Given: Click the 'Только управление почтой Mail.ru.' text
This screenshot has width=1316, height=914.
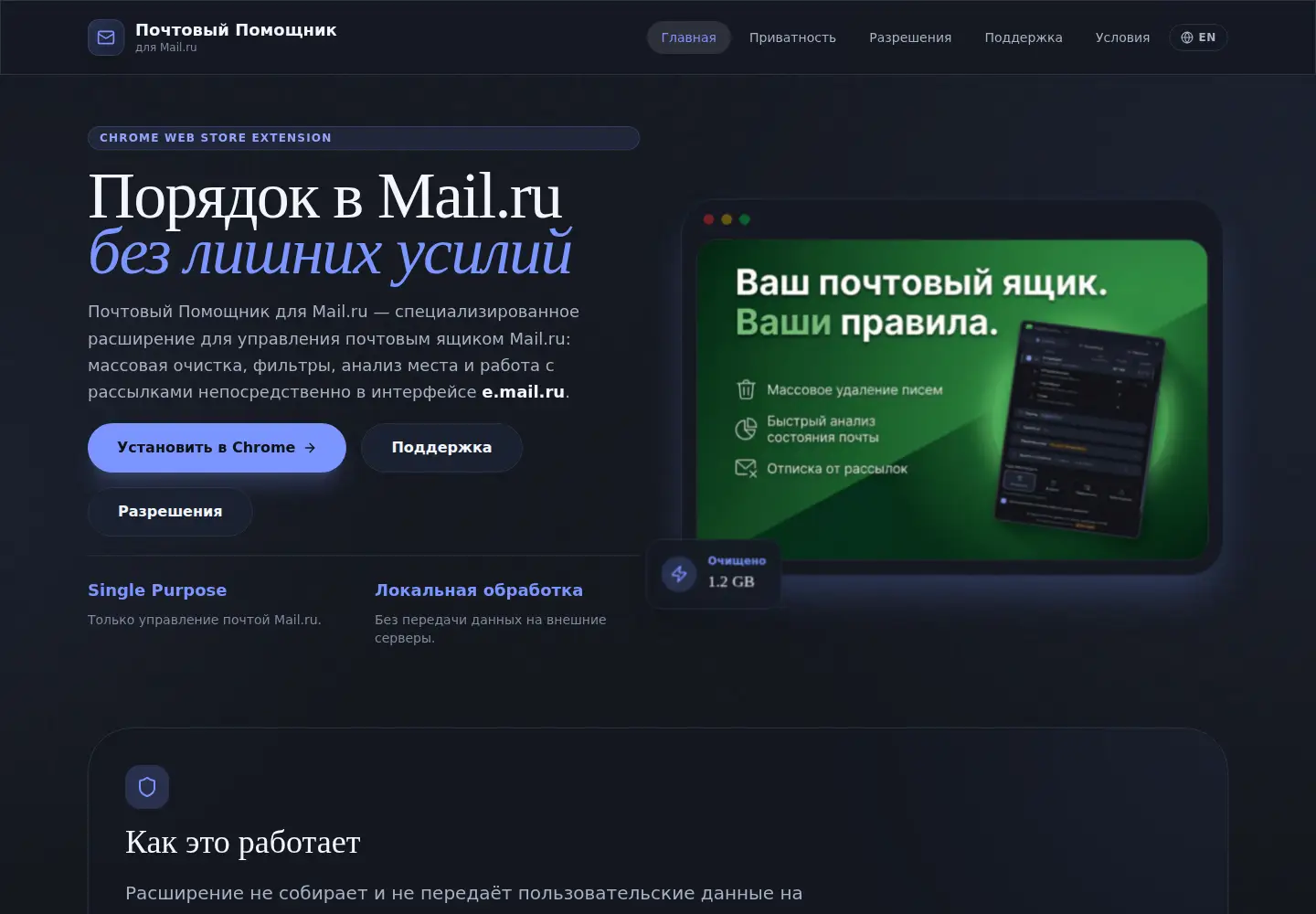Looking at the screenshot, I should [x=205, y=620].
